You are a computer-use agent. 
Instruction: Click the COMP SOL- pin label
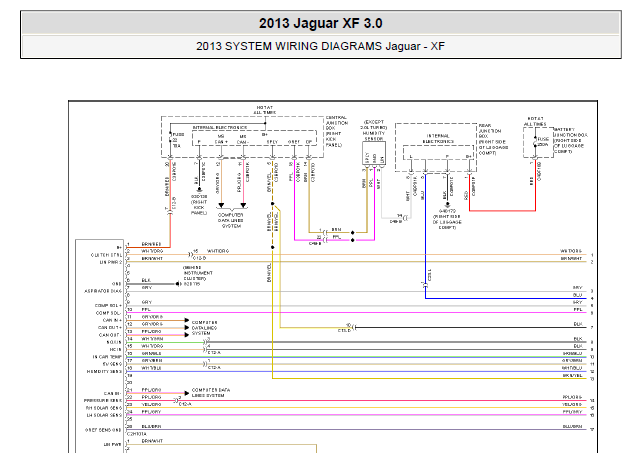pos(109,313)
